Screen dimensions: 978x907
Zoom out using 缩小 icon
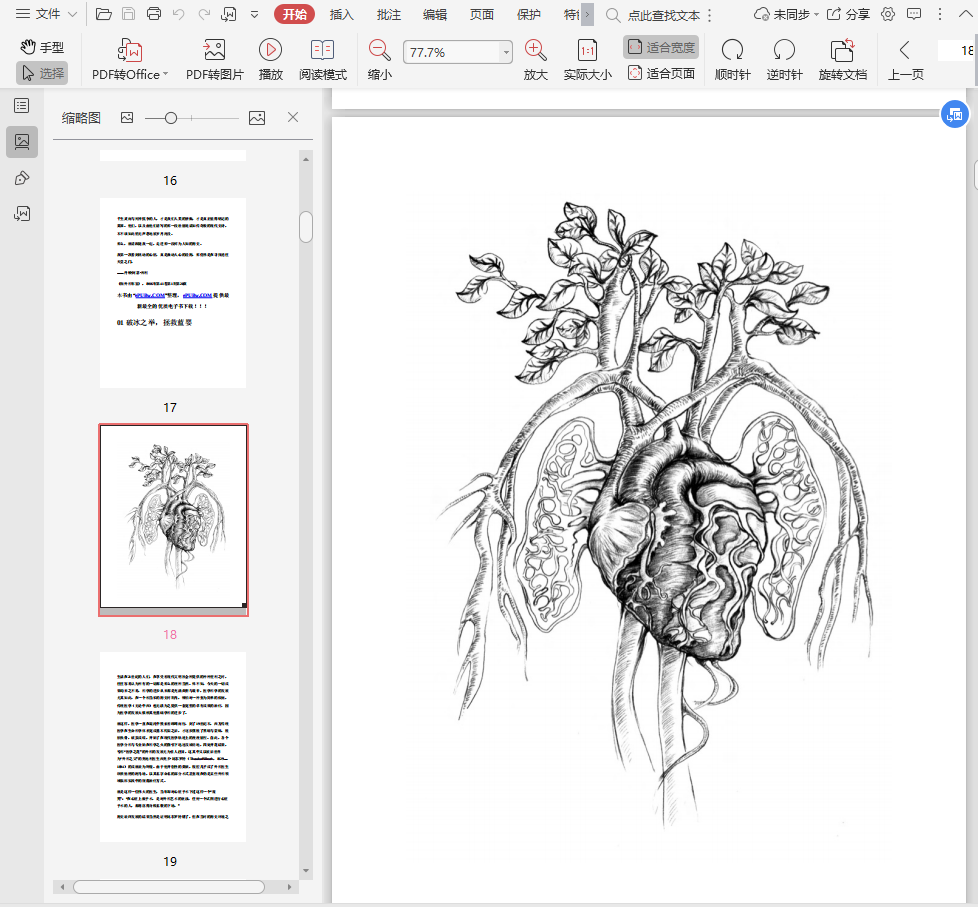click(x=379, y=51)
